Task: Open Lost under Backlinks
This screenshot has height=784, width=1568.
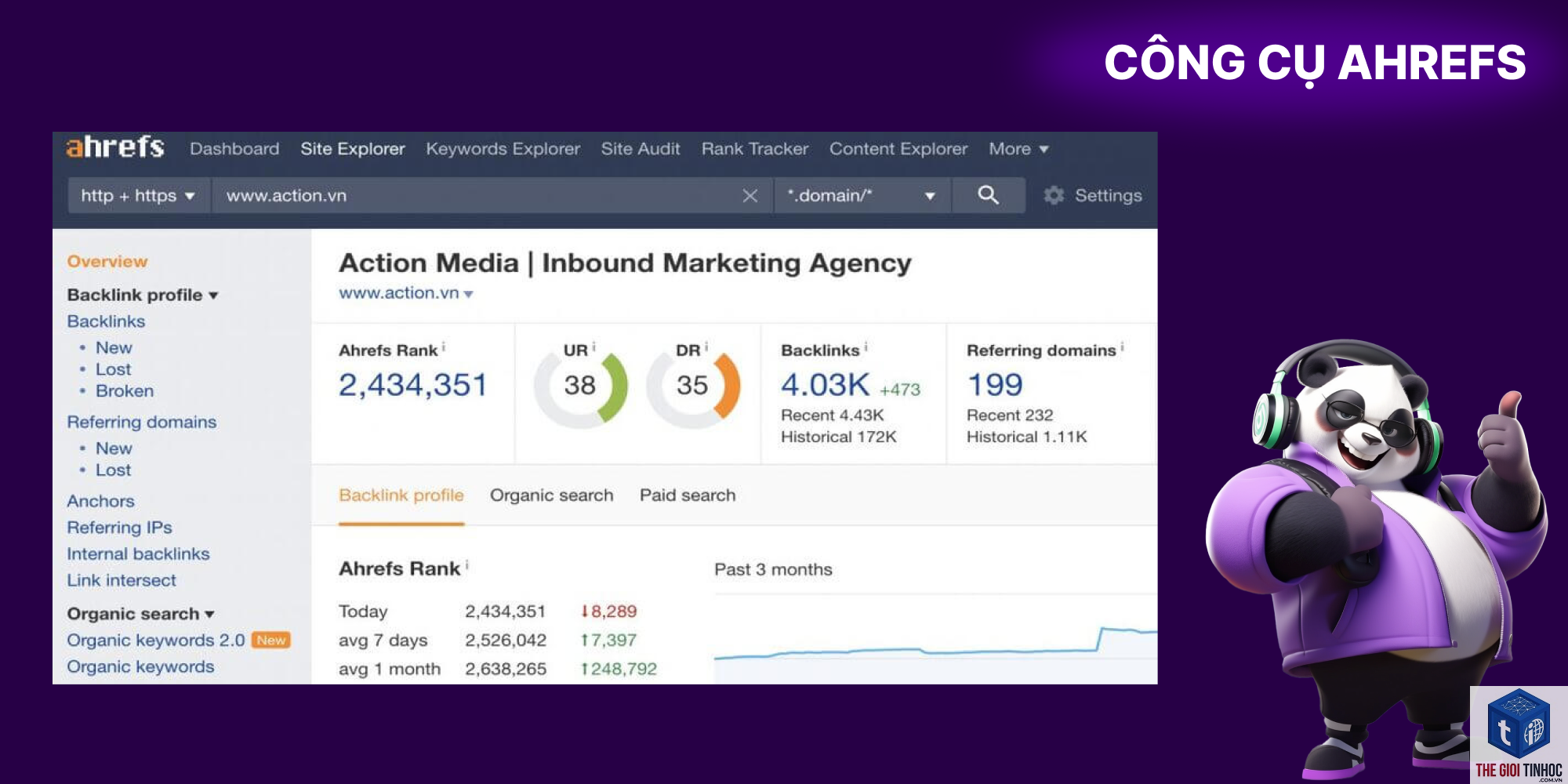Action: [x=114, y=369]
